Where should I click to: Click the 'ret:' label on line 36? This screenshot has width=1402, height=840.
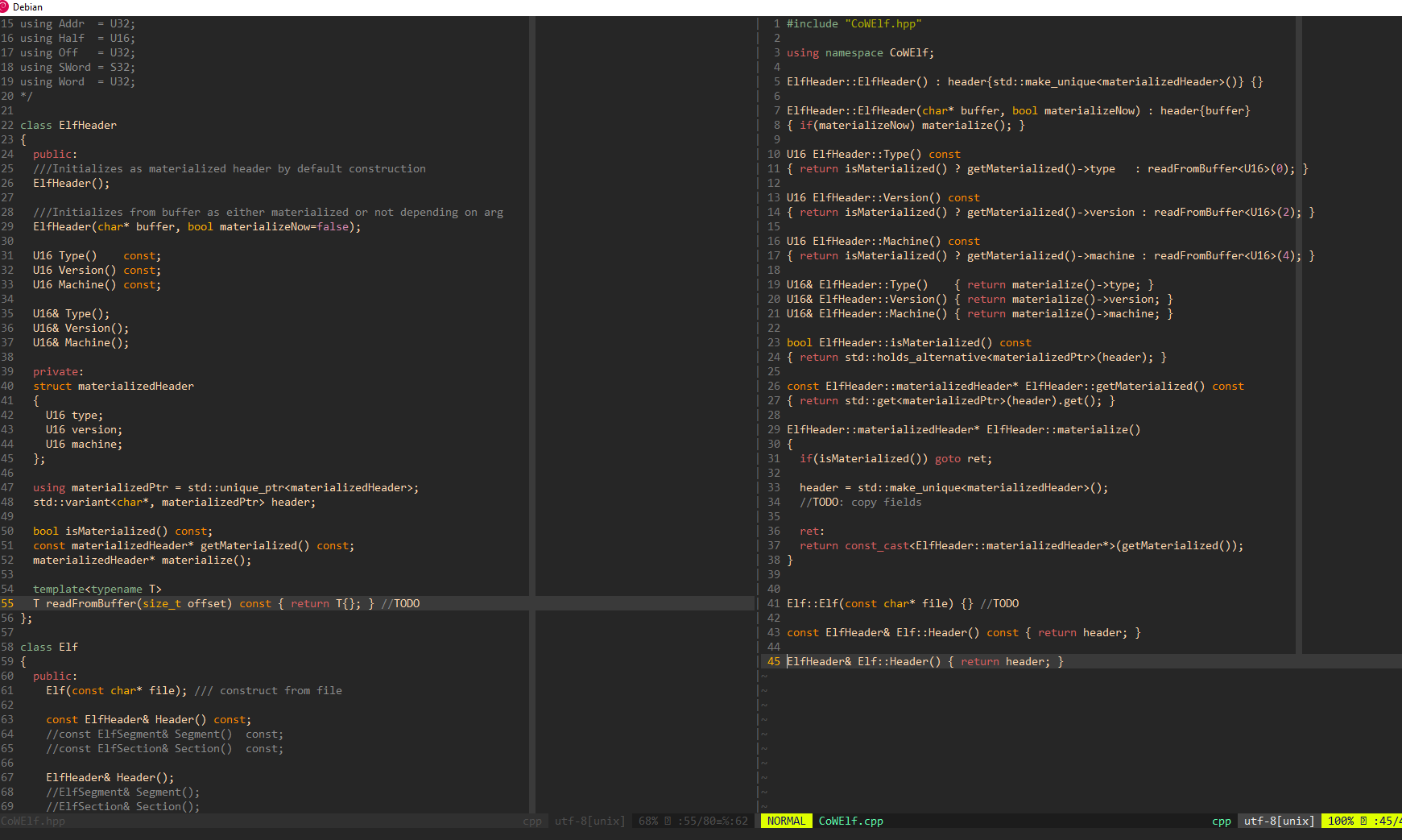pyautogui.click(x=812, y=531)
